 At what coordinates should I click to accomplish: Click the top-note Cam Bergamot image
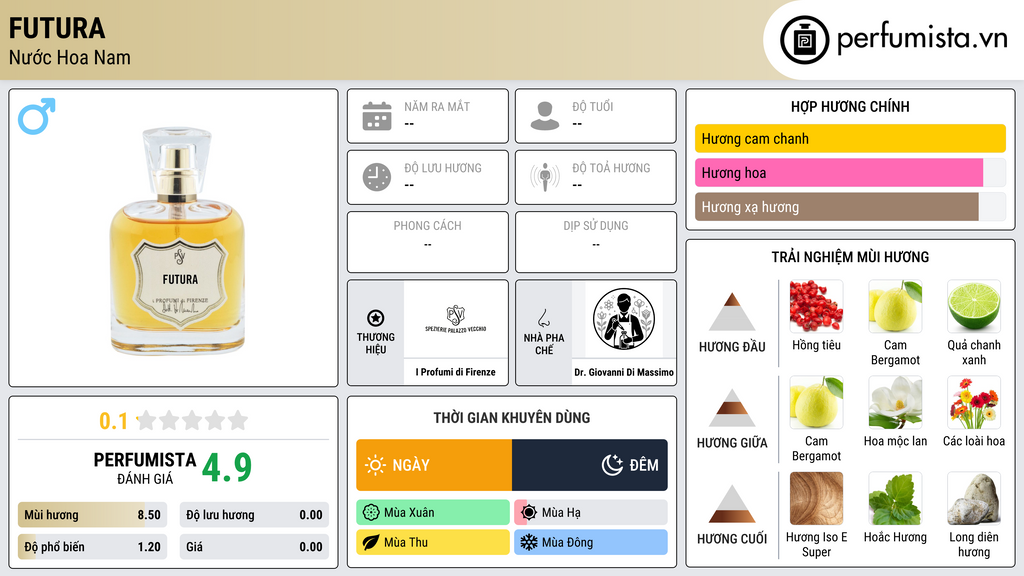click(895, 306)
